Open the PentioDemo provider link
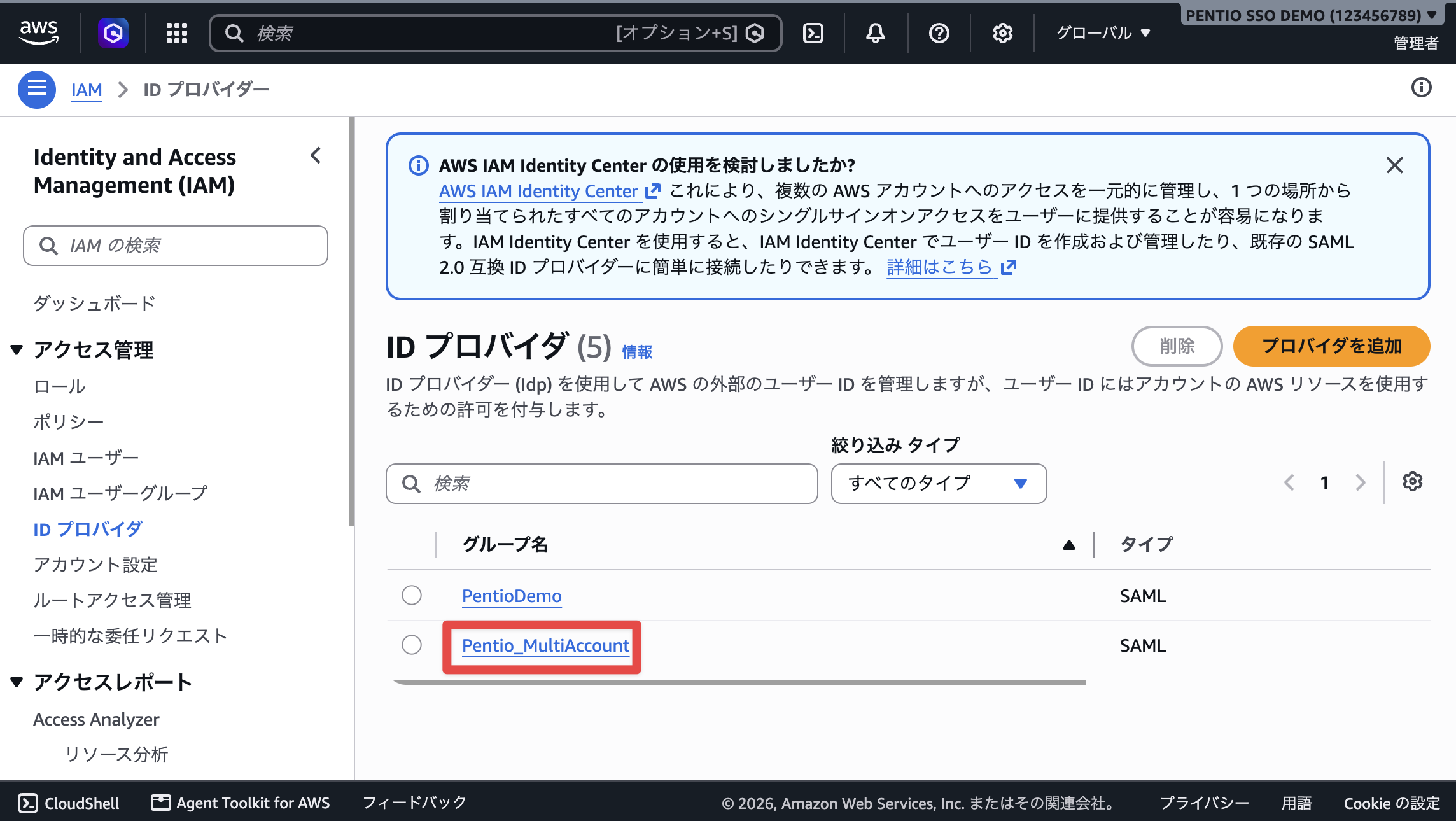The image size is (1456, 821). (x=512, y=596)
